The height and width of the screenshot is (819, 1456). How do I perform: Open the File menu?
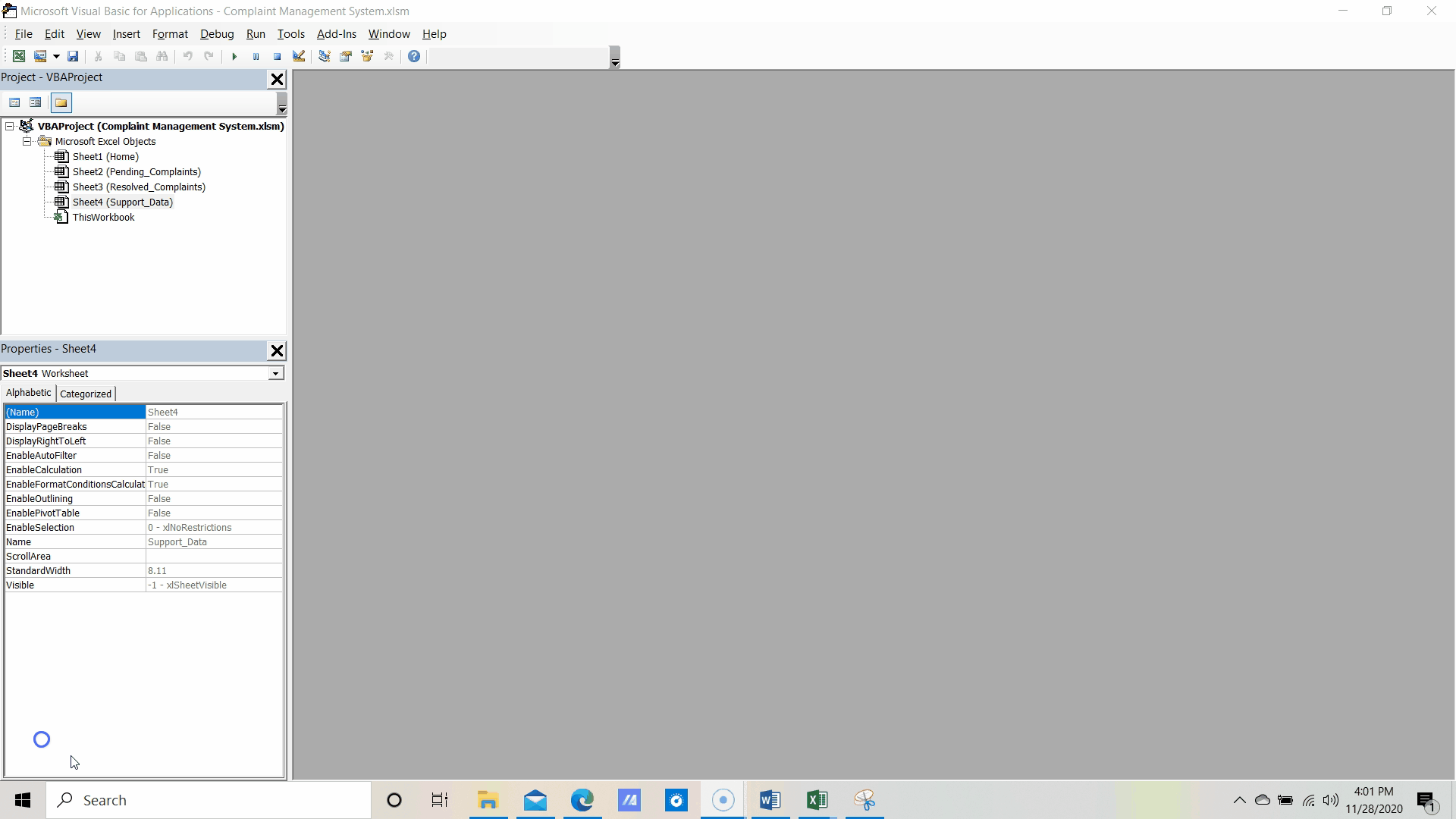tap(24, 34)
